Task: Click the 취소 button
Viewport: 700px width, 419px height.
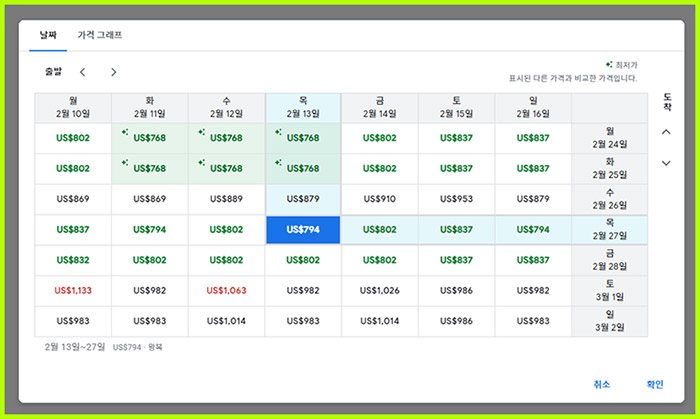Action: point(601,384)
